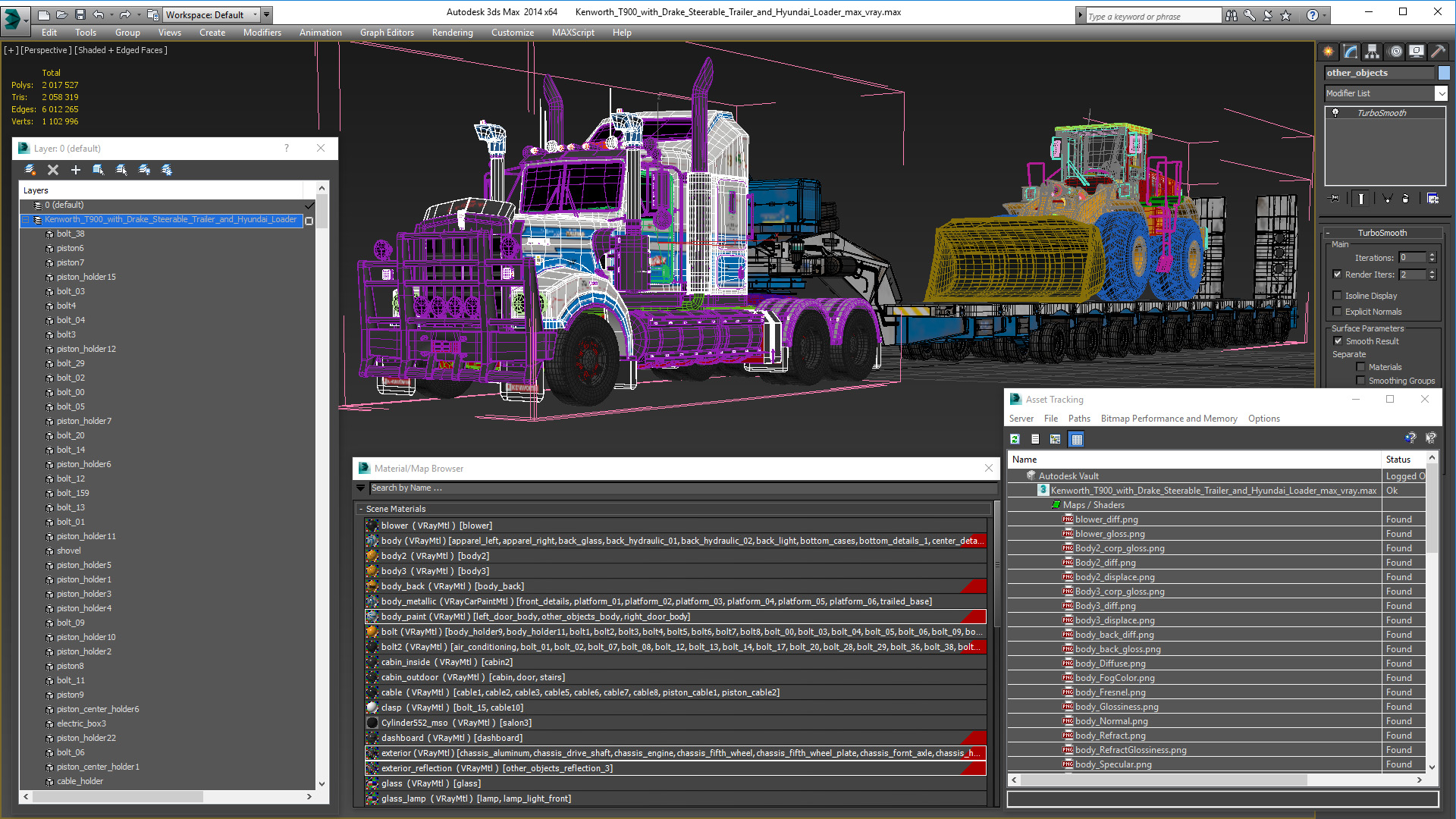Enable separate by Materials checkbox
Viewport: 1456px width, 819px height.
(1360, 367)
